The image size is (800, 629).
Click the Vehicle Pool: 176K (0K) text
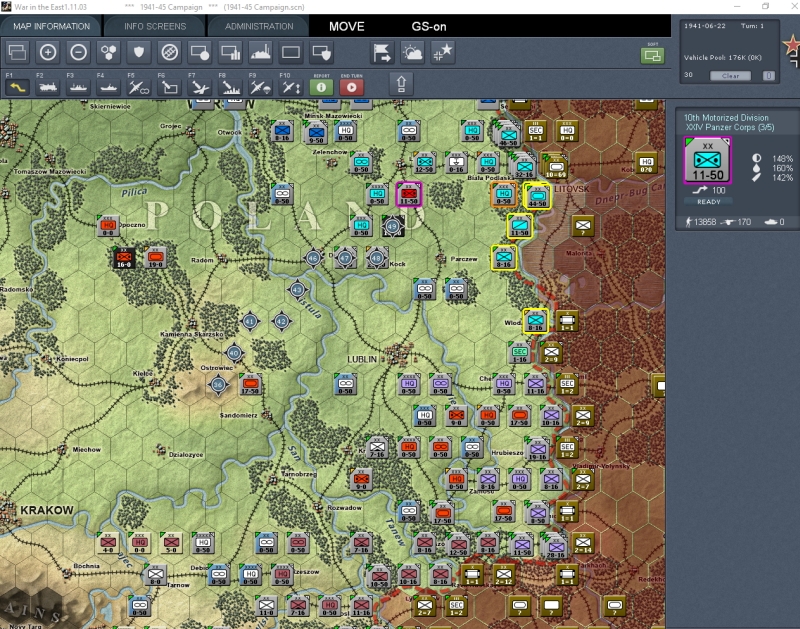[722, 57]
